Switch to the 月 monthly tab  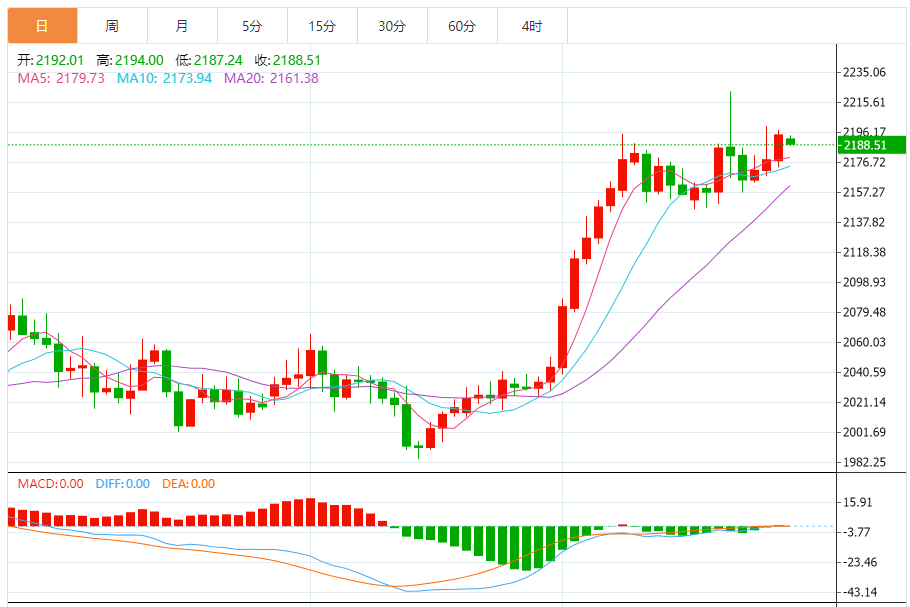click(182, 26)
